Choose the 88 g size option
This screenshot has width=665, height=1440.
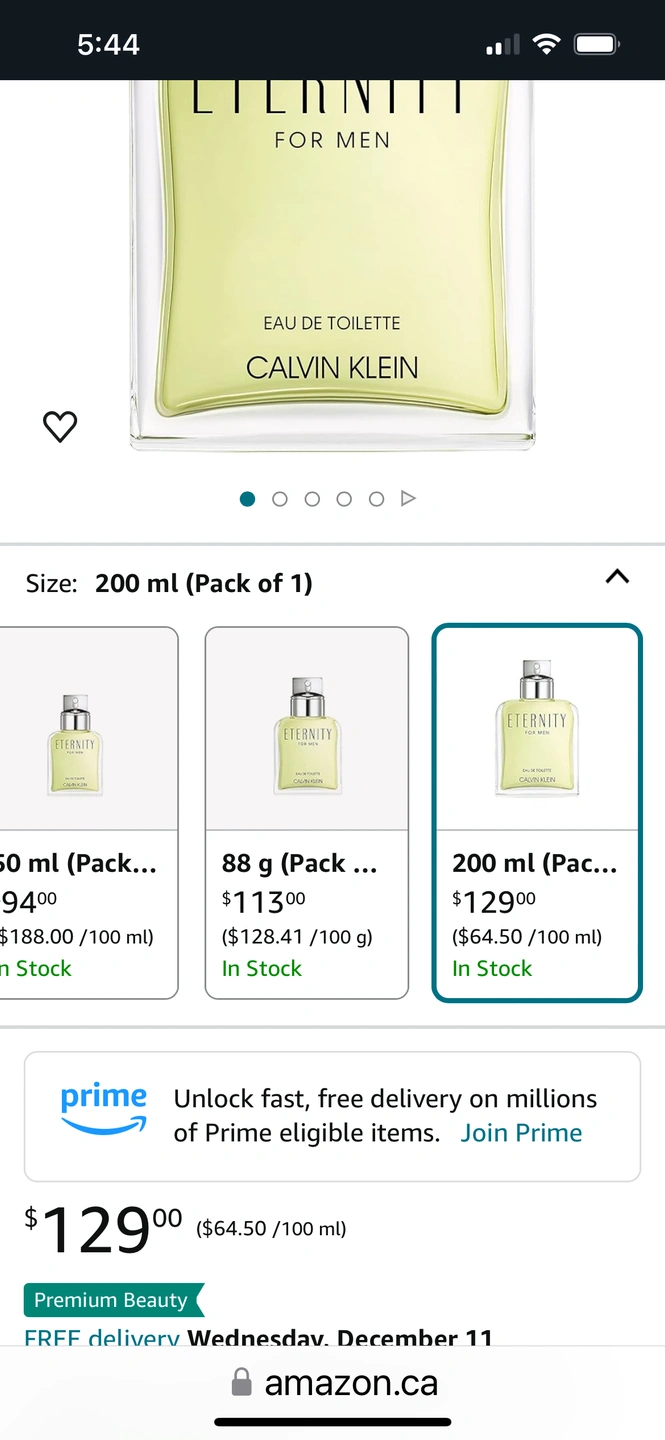click(306, 812)
